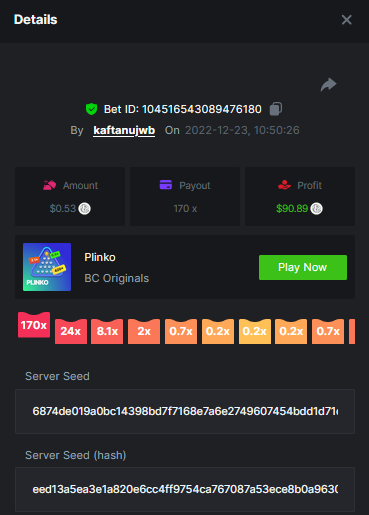This screenshot has width=369, height=515.
Task: Select the 170x multiplier tile
Action: [x=34, y=325]
